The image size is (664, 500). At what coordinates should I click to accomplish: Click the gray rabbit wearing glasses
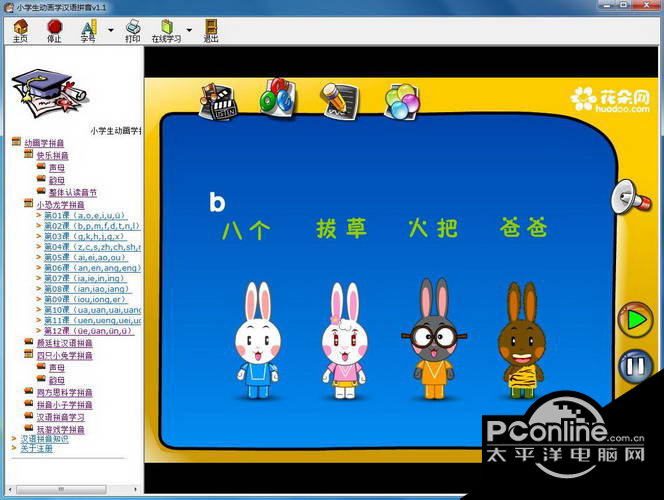[434, 339]
